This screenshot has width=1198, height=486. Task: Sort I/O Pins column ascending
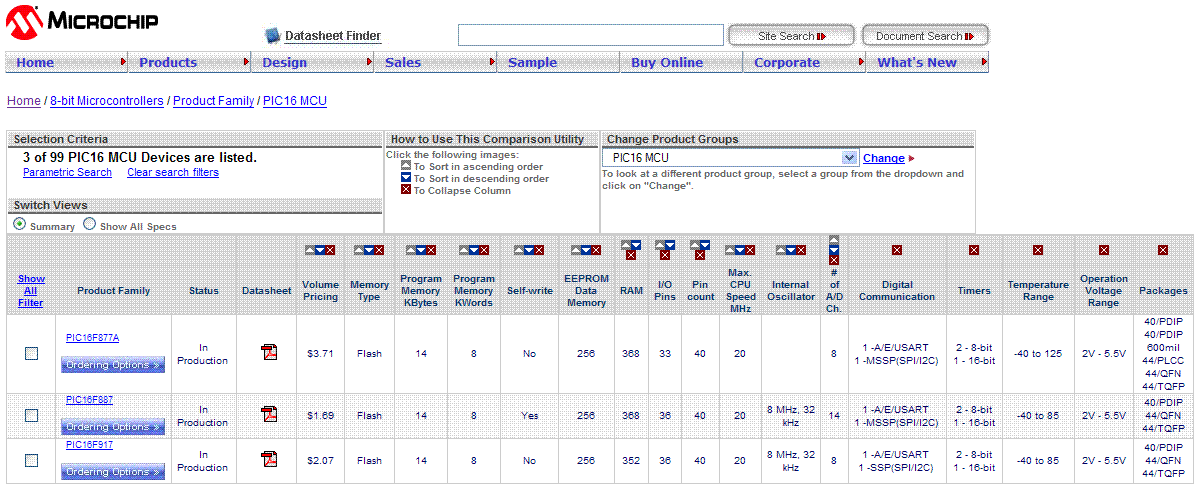point(659,245)
